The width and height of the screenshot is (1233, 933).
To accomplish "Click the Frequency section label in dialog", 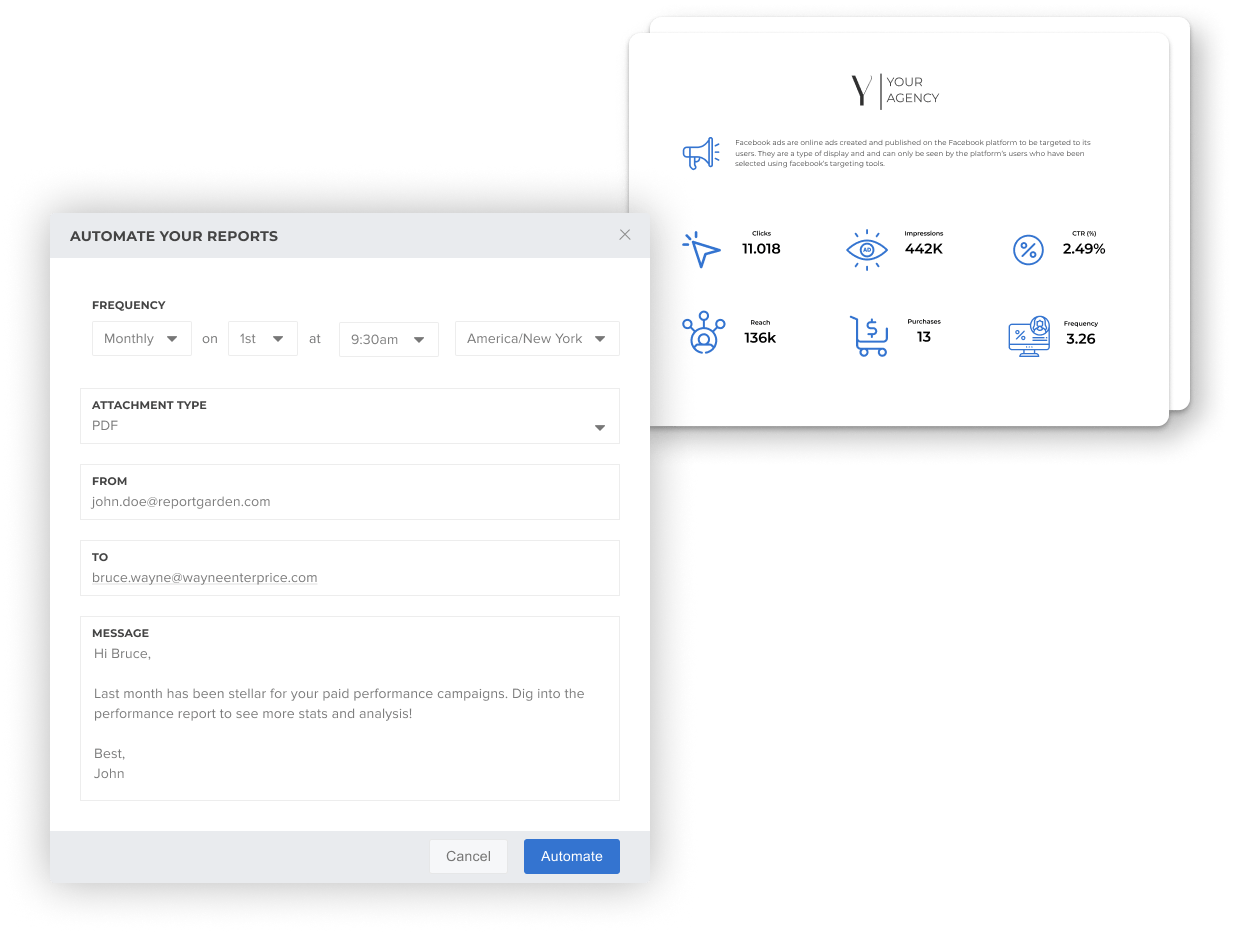I will point(129,305).
